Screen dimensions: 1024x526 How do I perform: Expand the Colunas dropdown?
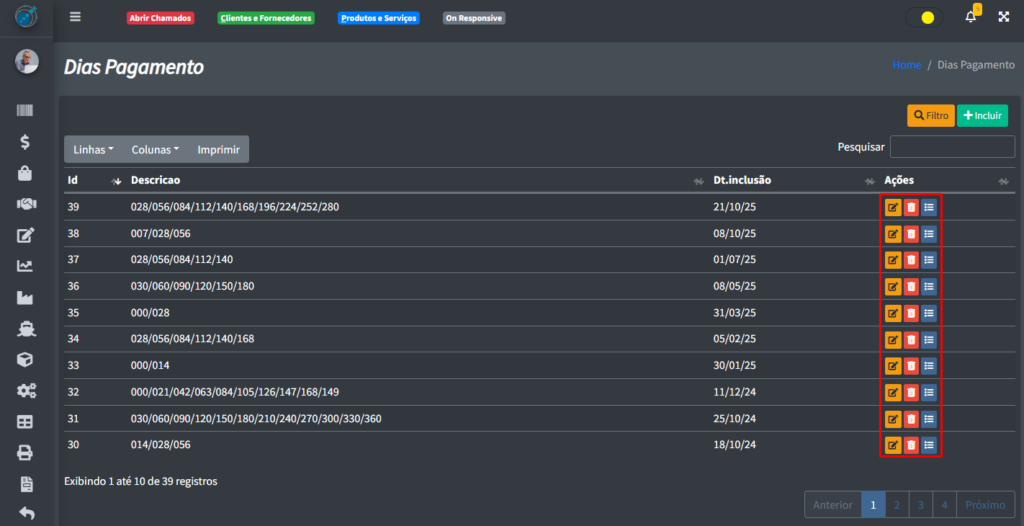click(155, 149)
